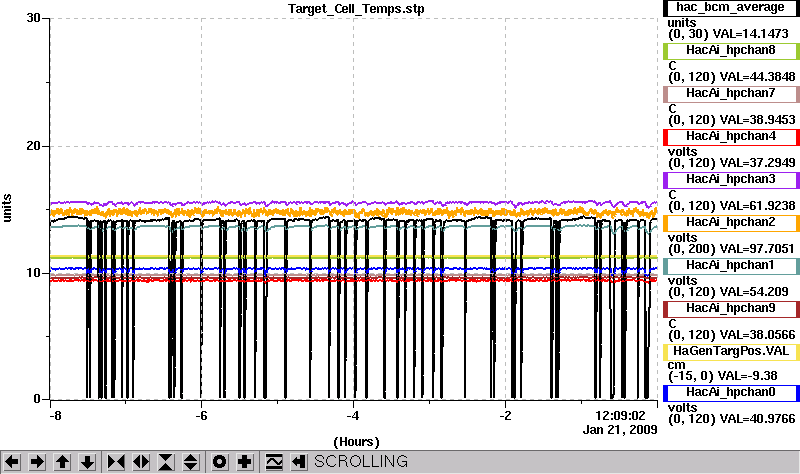Click the scroll-mode arrow icon beside SCROLLING
The width and height of the screenshot is (800, 474).
click(x=299, y=462)
